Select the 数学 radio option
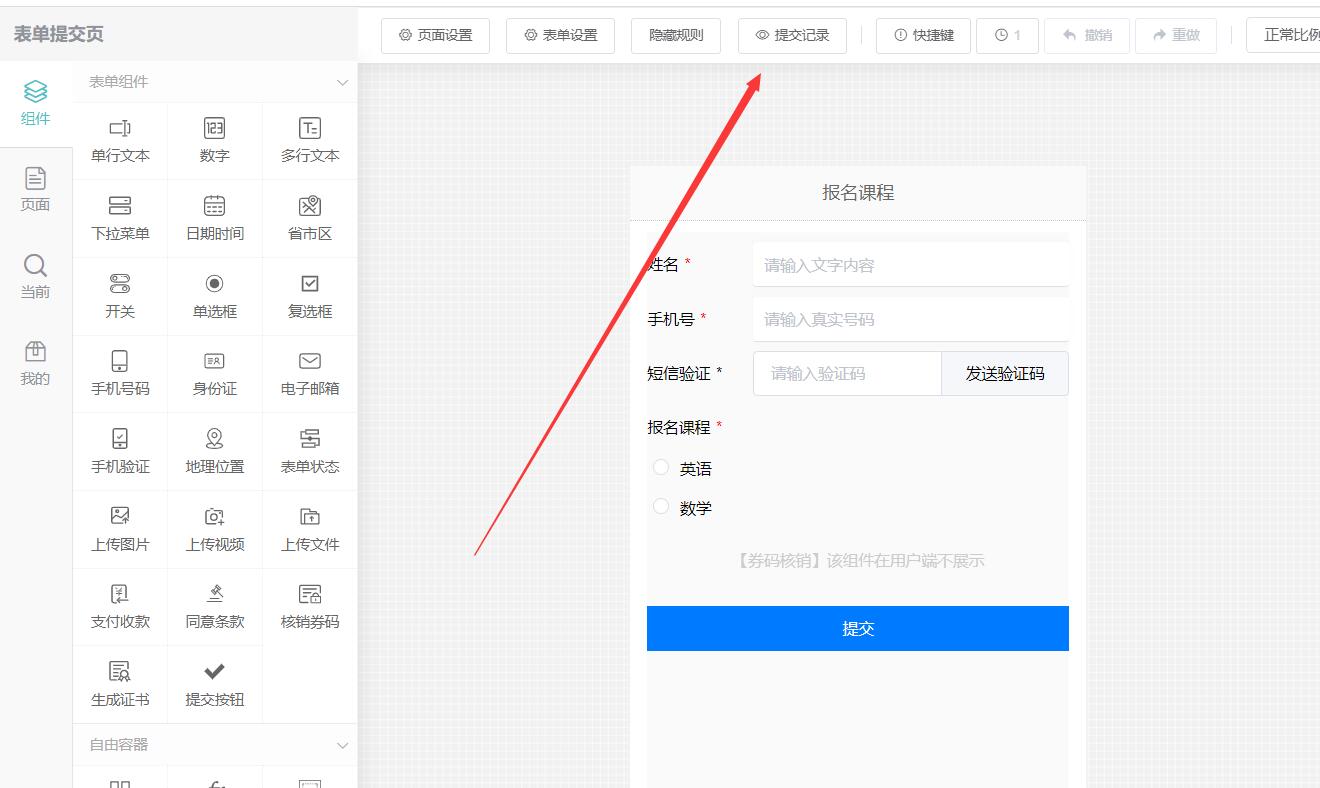Image resolution: width=1320 pixels, height=788 pixels. 661,507
